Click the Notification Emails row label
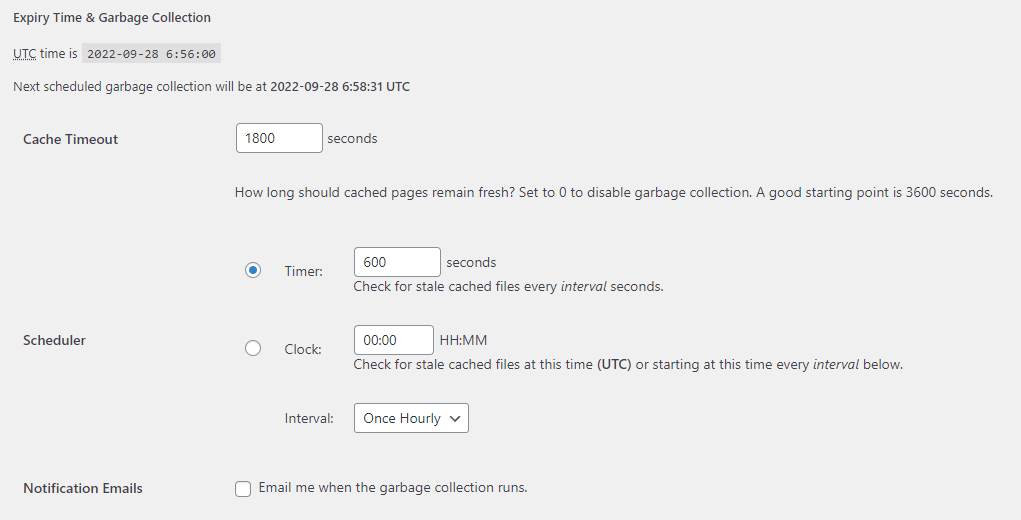Image resolution: width=1021 pixels, height=520 pixels. (83, 488)
